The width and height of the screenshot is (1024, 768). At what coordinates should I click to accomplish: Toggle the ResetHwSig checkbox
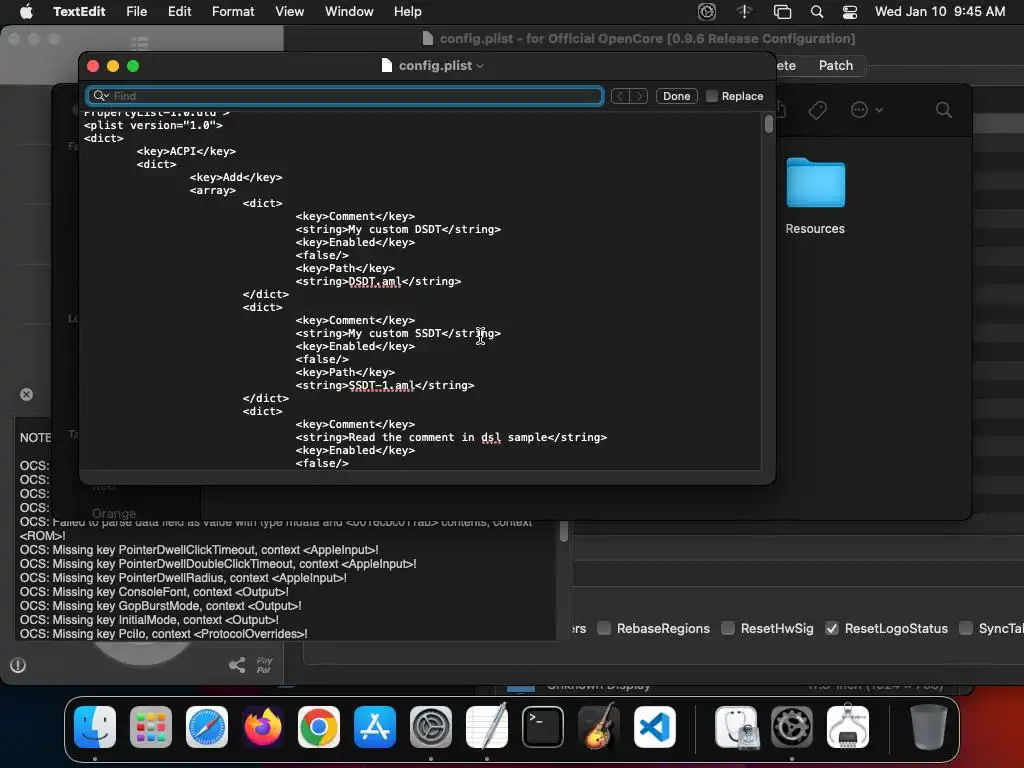[x=728, y=628]
